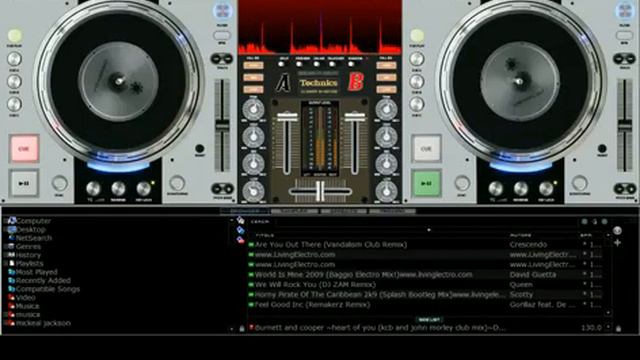640x360 pixels.
Task: Expand the Desktop tree node
Action: [5, 229]
